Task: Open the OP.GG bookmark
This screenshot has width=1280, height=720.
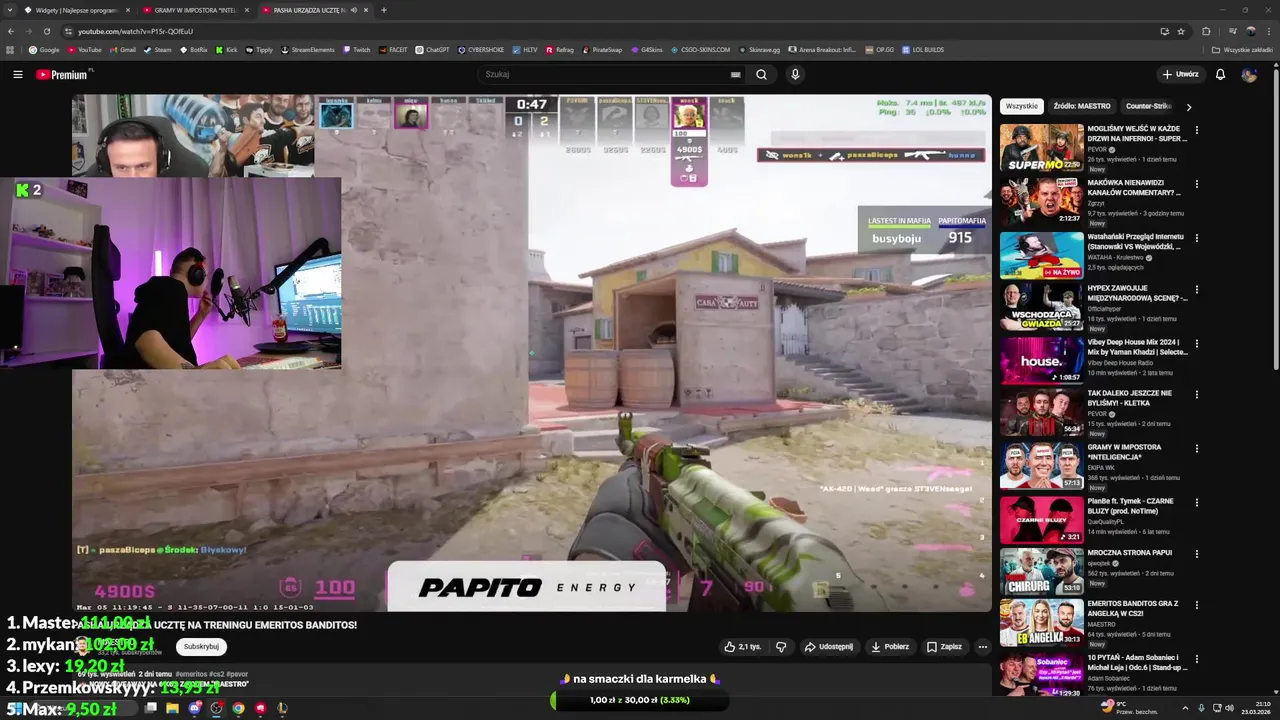Action: tap(880, 49)
